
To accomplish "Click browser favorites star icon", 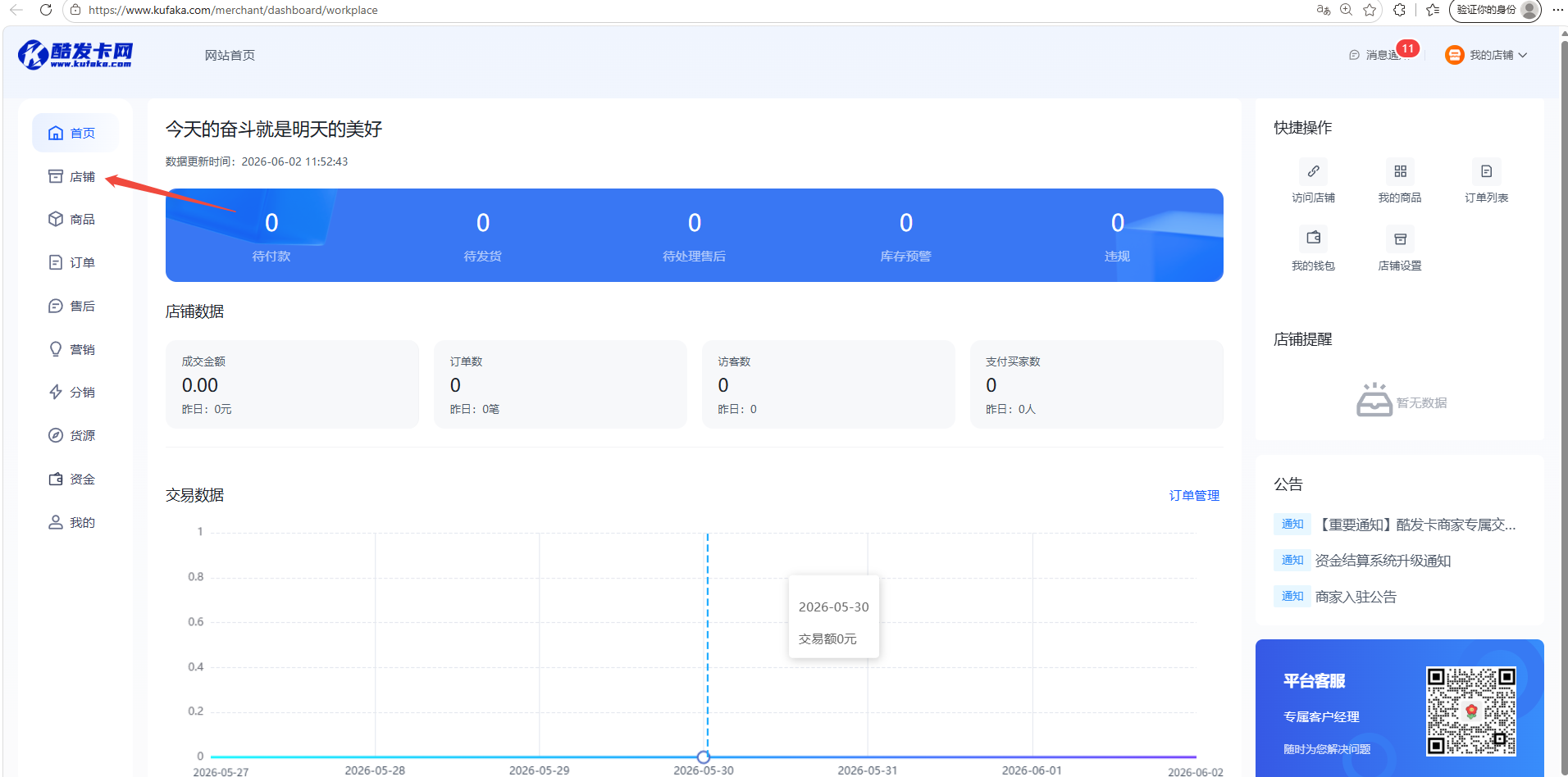I will pos(1370,10).
